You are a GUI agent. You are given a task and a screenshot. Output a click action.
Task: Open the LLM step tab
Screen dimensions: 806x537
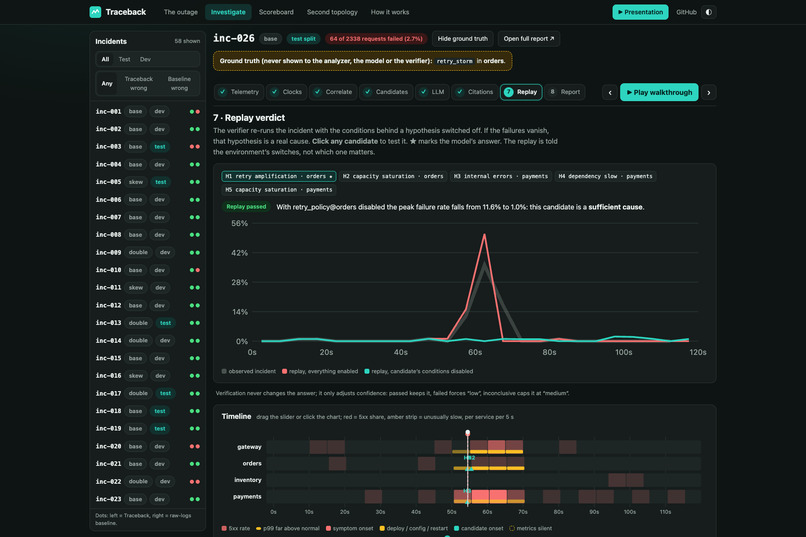(432, 92)
